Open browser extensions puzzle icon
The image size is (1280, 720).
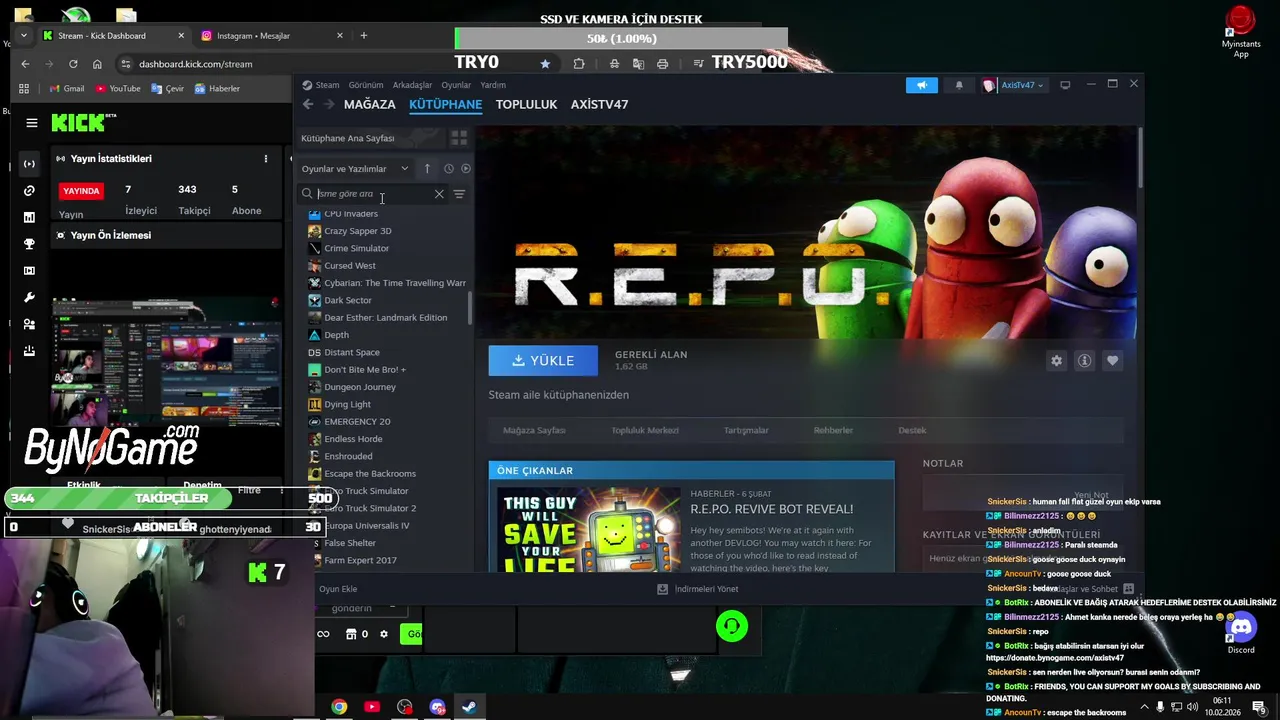point(579,63)
